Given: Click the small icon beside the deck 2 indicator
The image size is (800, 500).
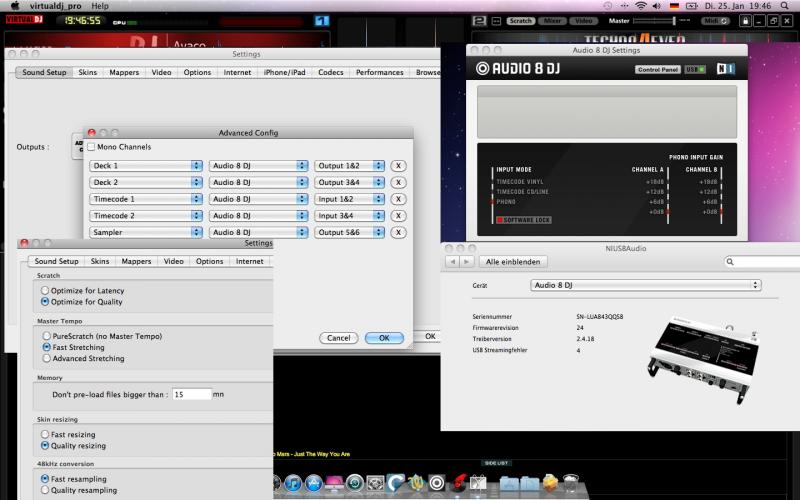Looking at the screenshot, I should point(496,21).
